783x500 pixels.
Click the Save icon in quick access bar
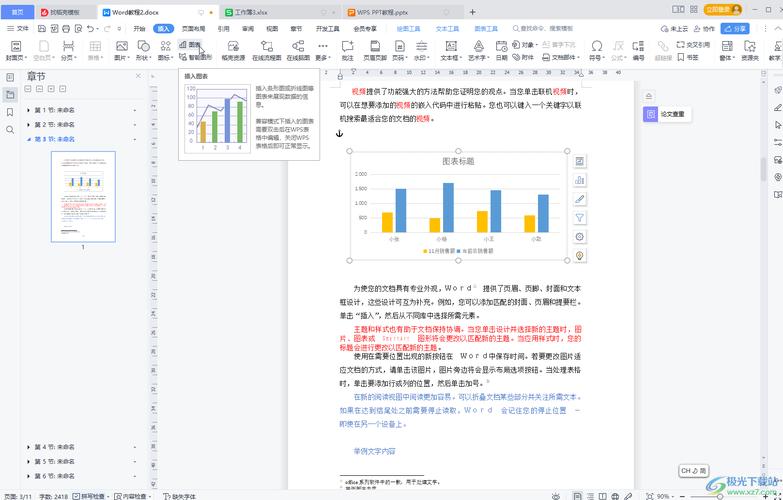click(42, 29)
